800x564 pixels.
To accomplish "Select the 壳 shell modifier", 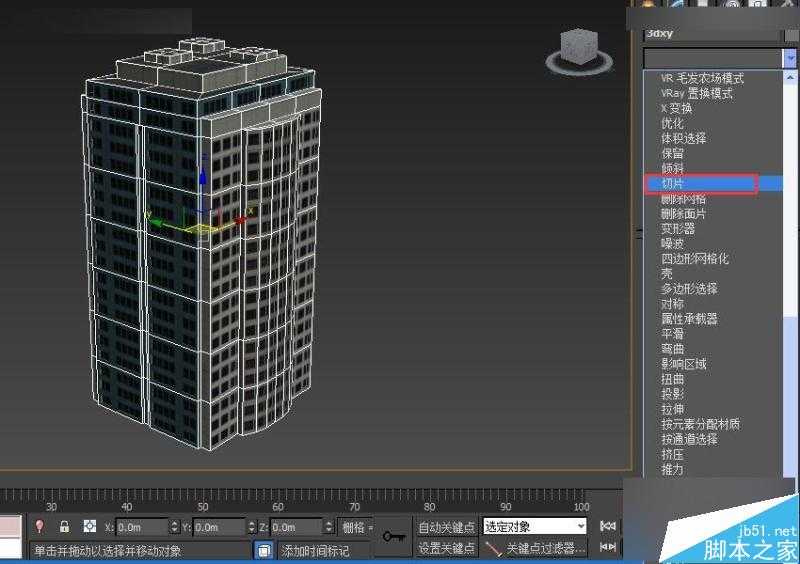I will pos(666,274).
